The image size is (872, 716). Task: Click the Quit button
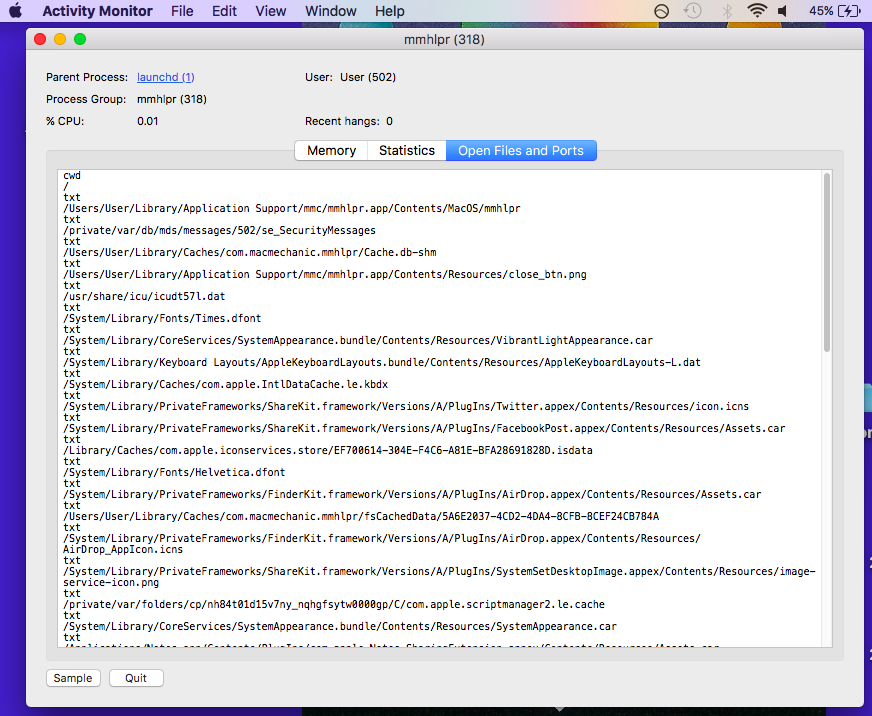click(x=136, y=678)
